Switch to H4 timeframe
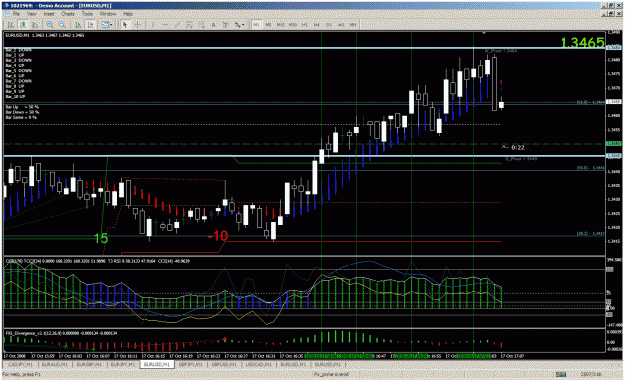The image size is (625, 380). point(316,25)
